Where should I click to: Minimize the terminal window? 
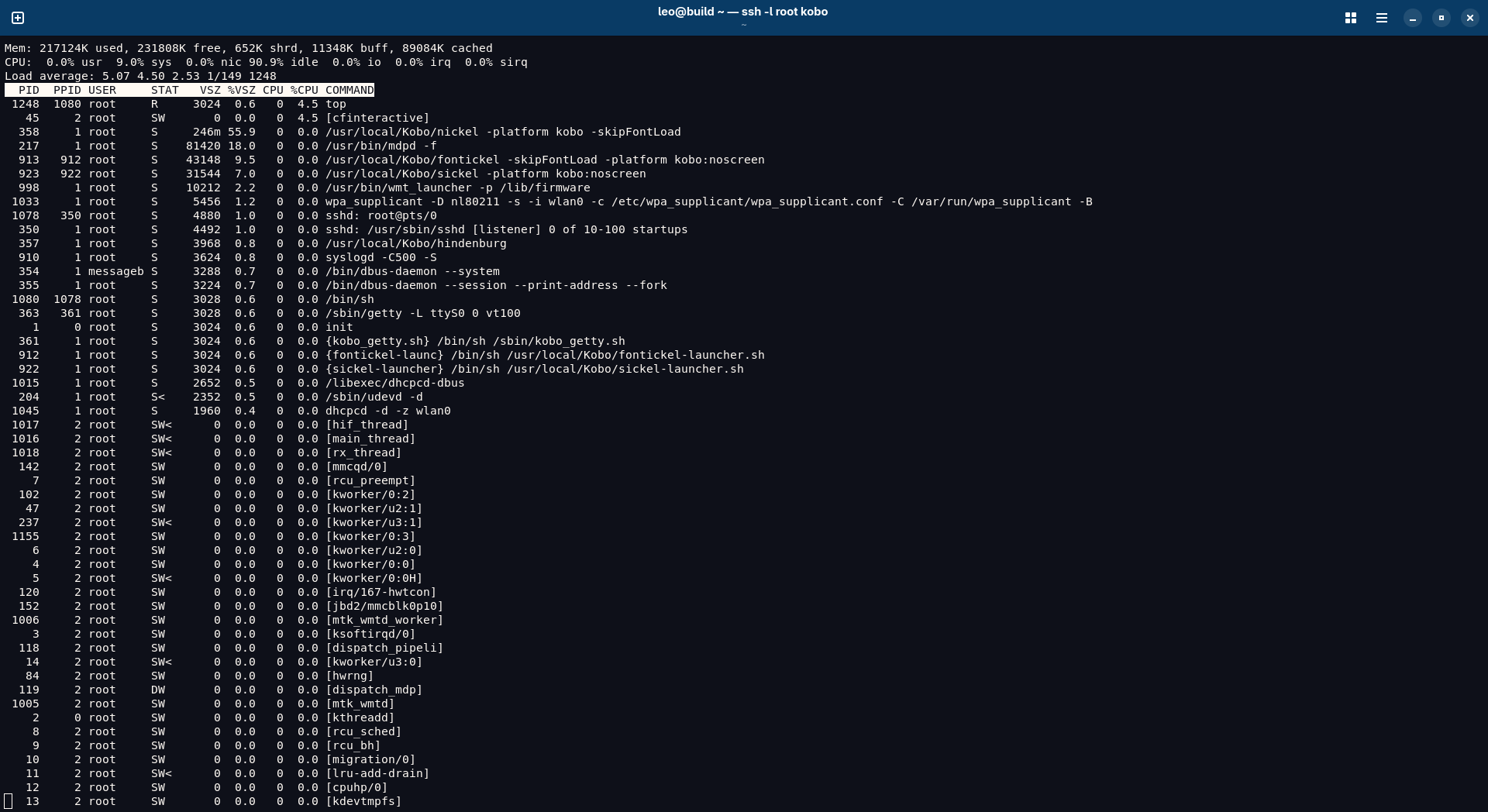tap(1413, 18)
